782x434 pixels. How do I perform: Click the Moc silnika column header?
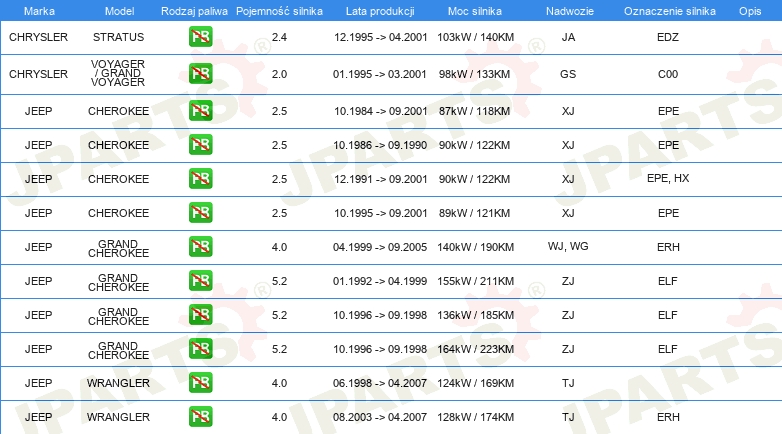(x=475, y=11)
